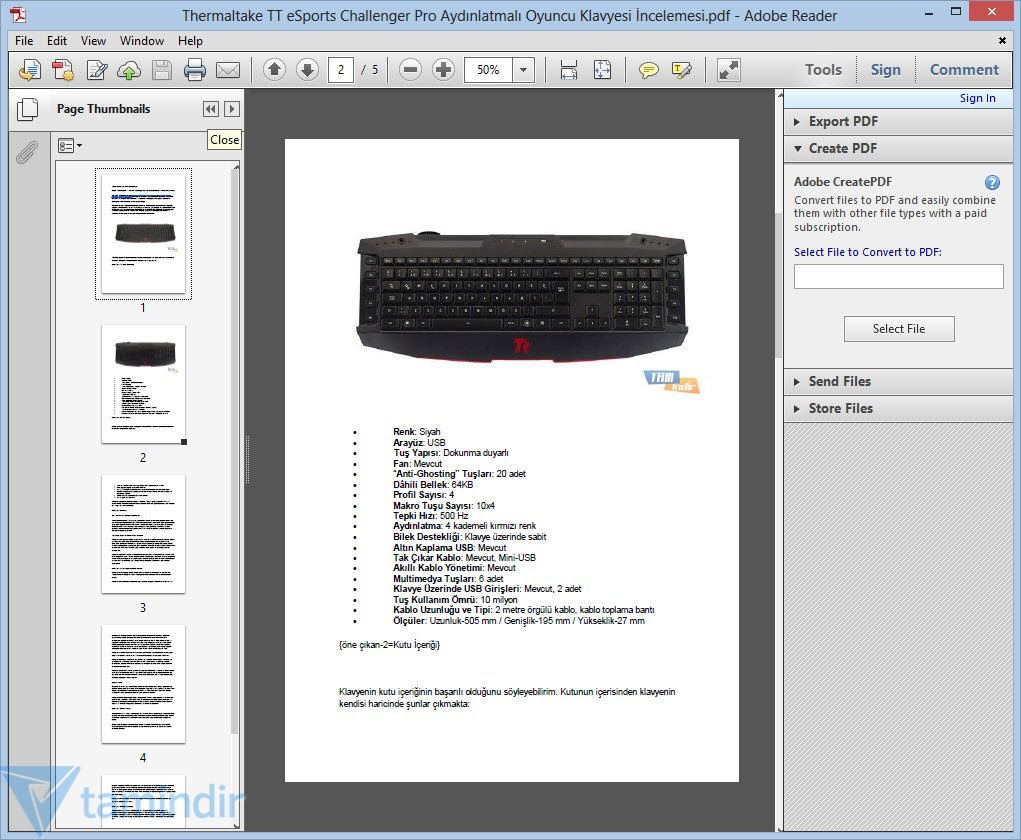Click the 'Tepki Hızı: 500 Hz' line
Screen dimensions: 1021x840
pyautogui.click(x=430, y=516)
